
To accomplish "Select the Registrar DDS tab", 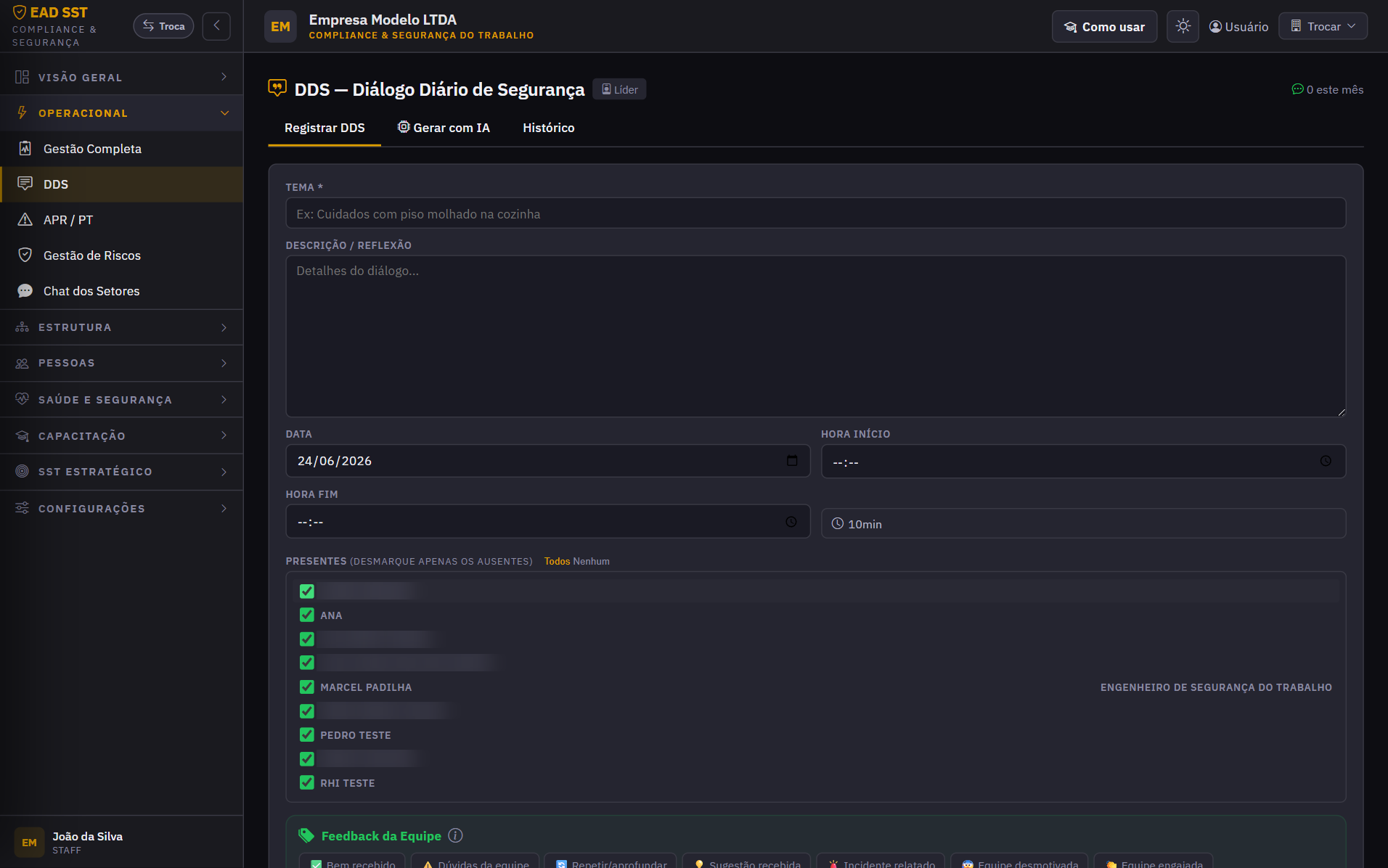I will (x=324, y=128).
